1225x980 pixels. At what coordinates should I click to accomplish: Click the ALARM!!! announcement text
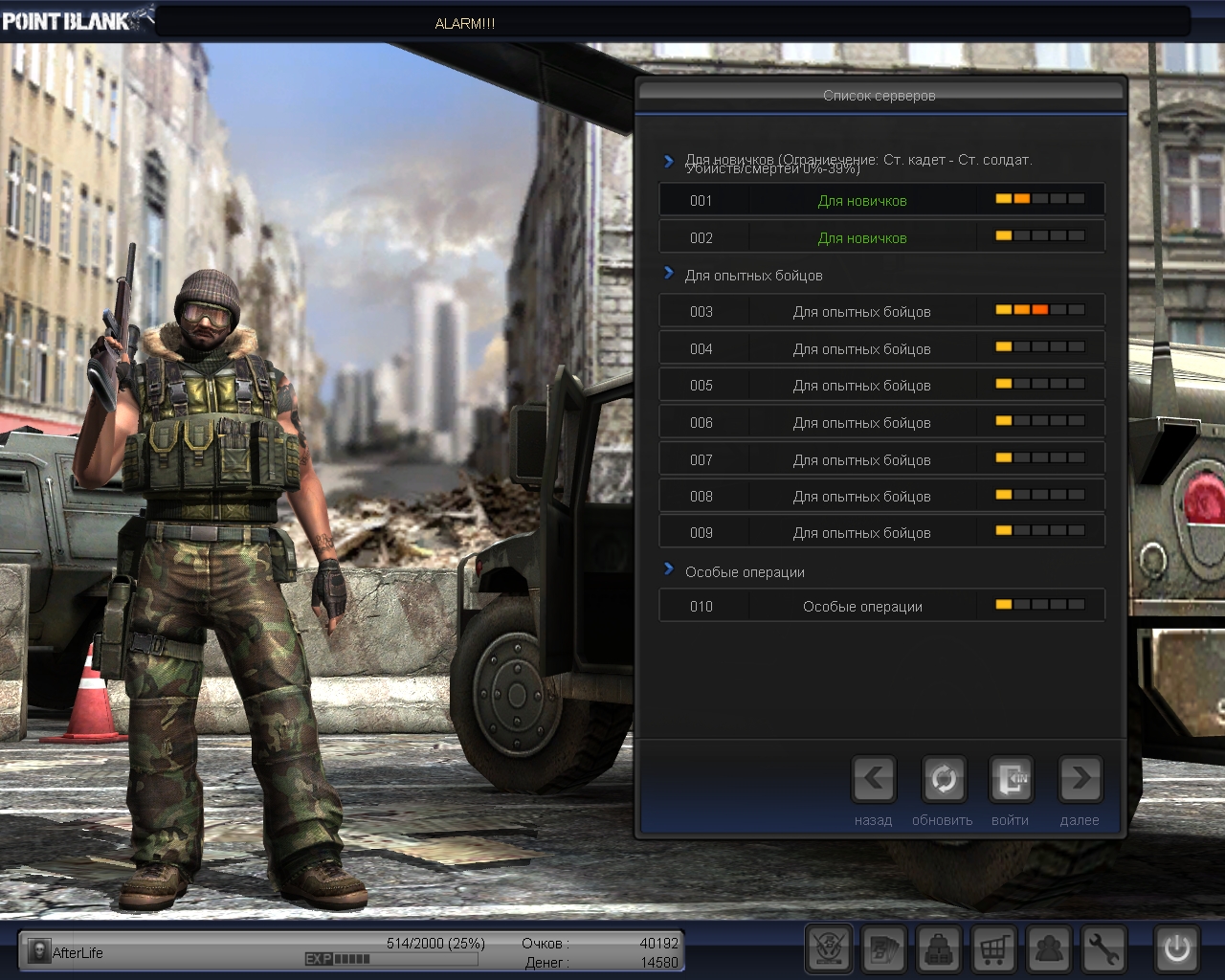tap(465, 24)
